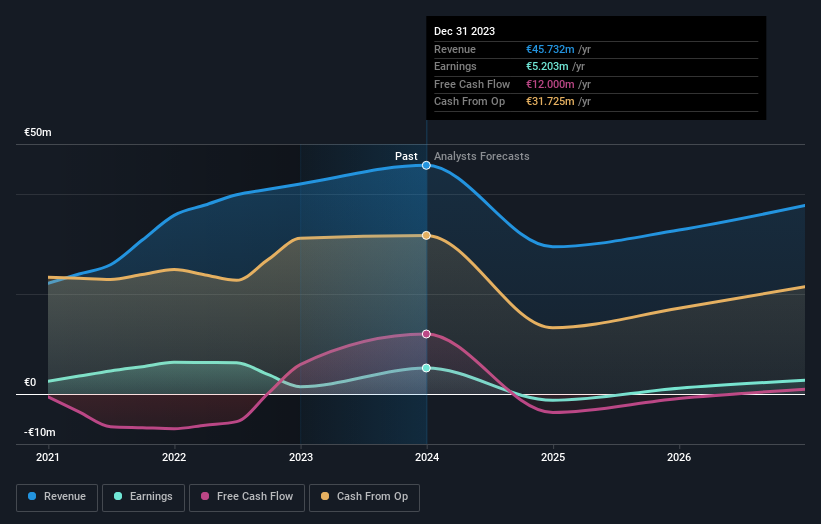Click the Dec 31 2023 tooltip date
The width and height of the screenshot is (821, 524).
click(x=464, y=31)
